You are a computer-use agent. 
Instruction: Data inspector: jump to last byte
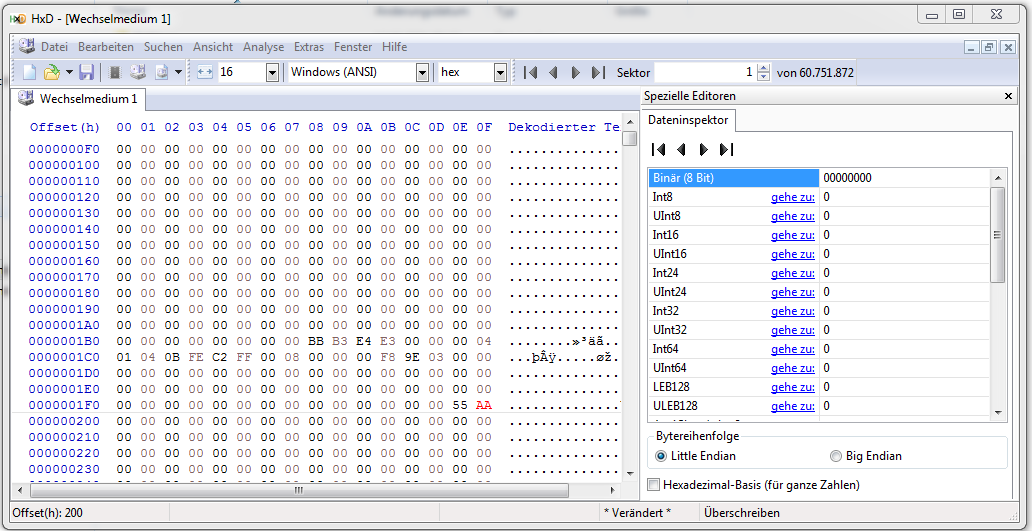point(727,150)
